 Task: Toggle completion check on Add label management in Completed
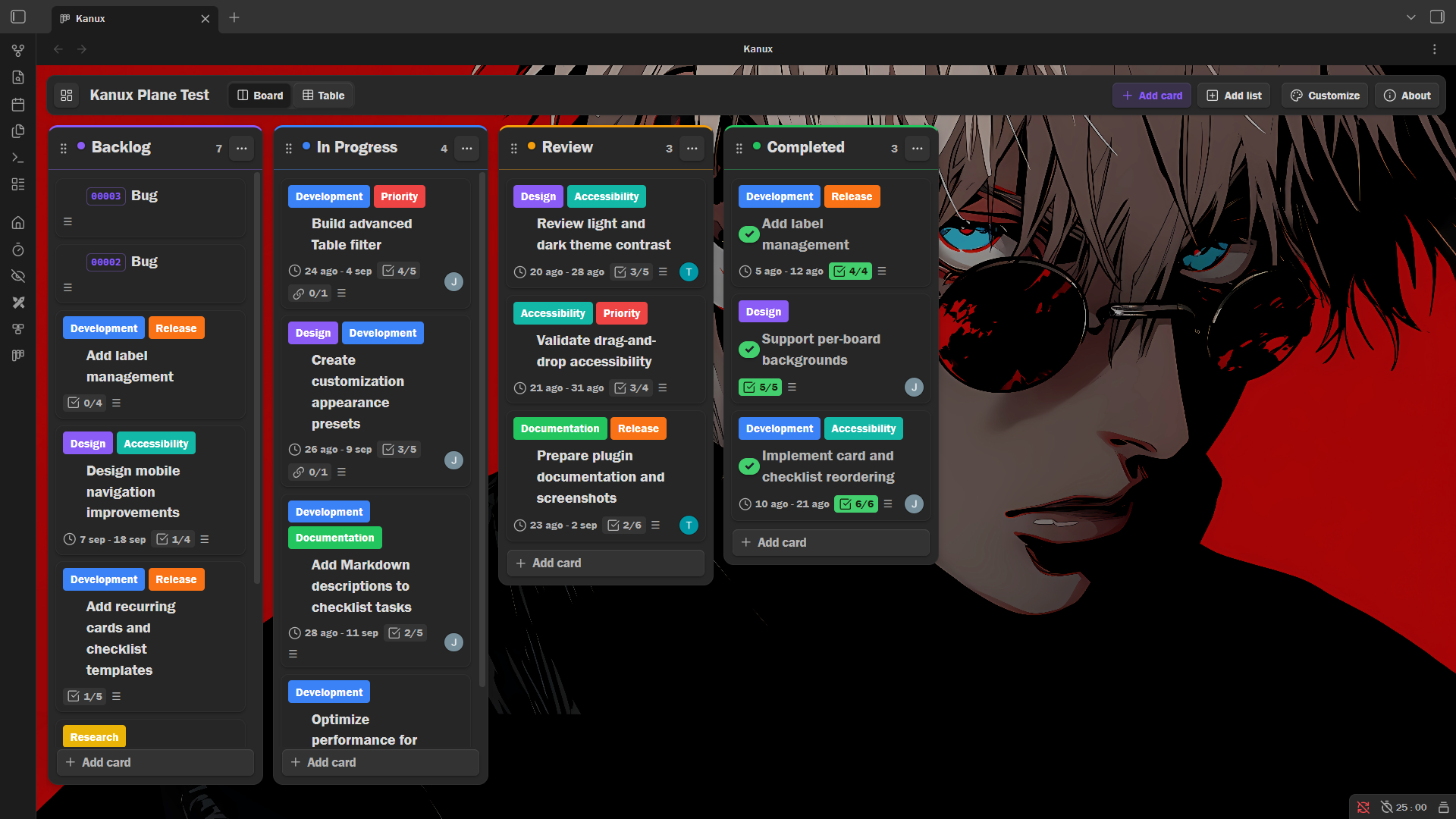pos(748,234)
